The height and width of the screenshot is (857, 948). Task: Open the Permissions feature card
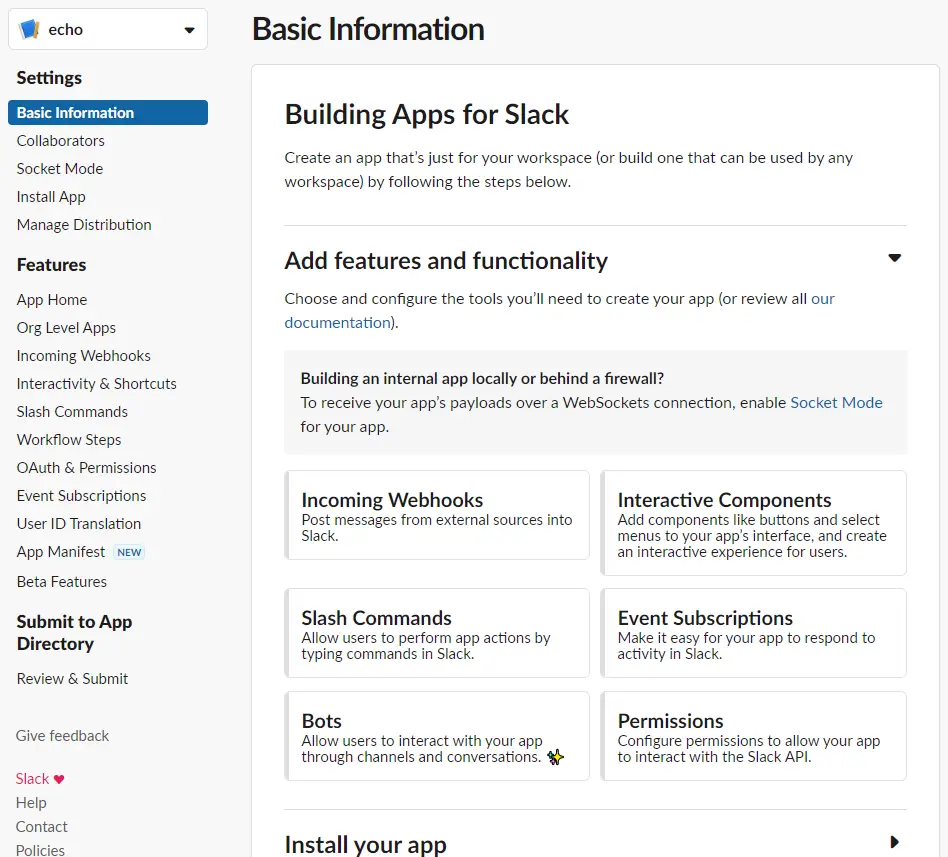753,736
